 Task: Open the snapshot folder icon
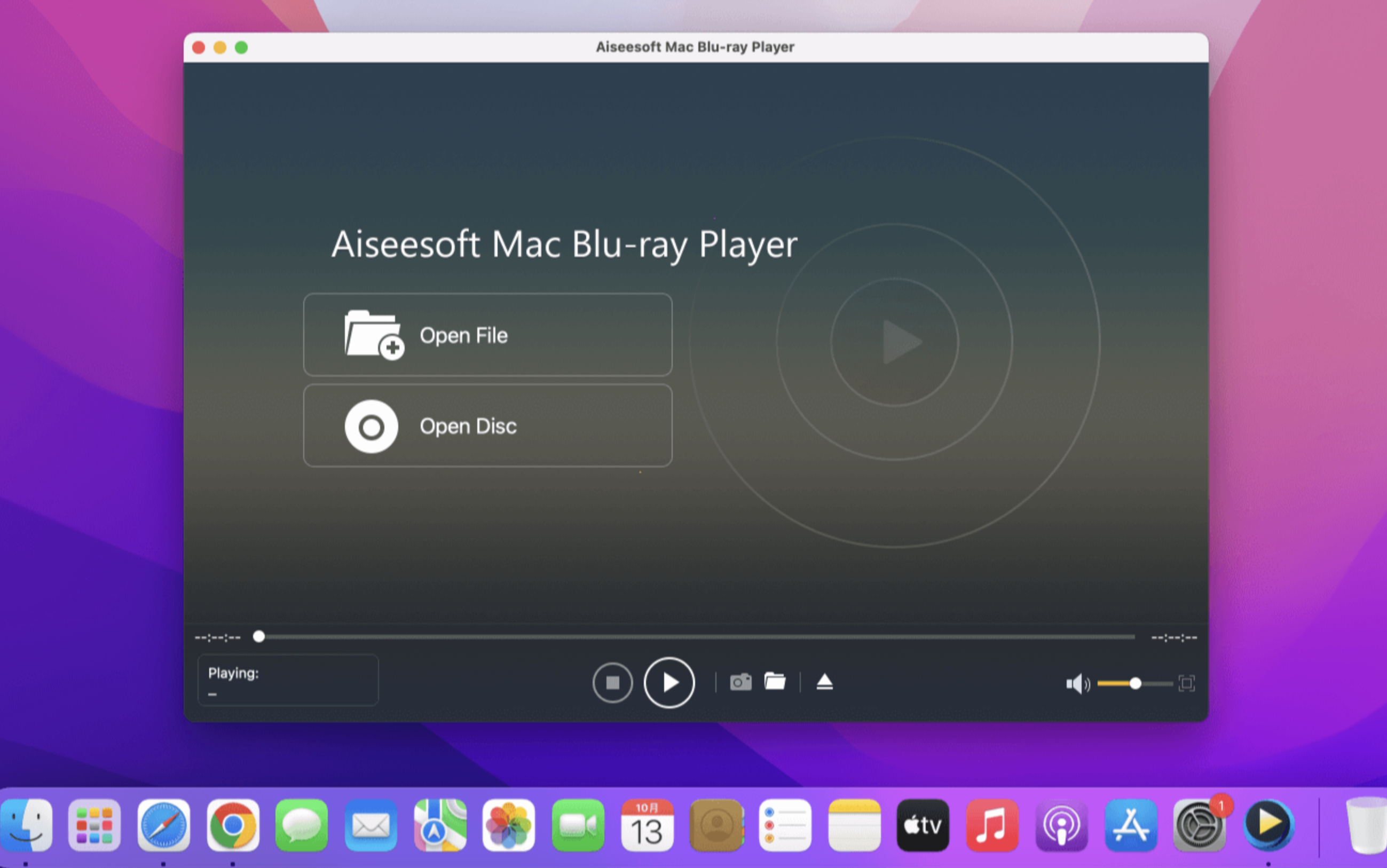(x=775, y=681)
